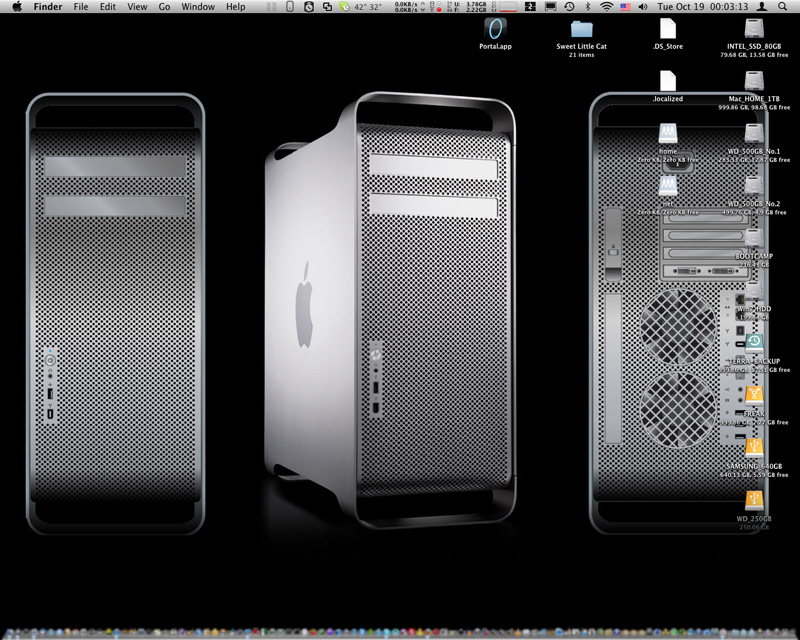Open the Go menu
Image resolution: width=800 pixels, height=640 pixels.
[x=164, y=7]
